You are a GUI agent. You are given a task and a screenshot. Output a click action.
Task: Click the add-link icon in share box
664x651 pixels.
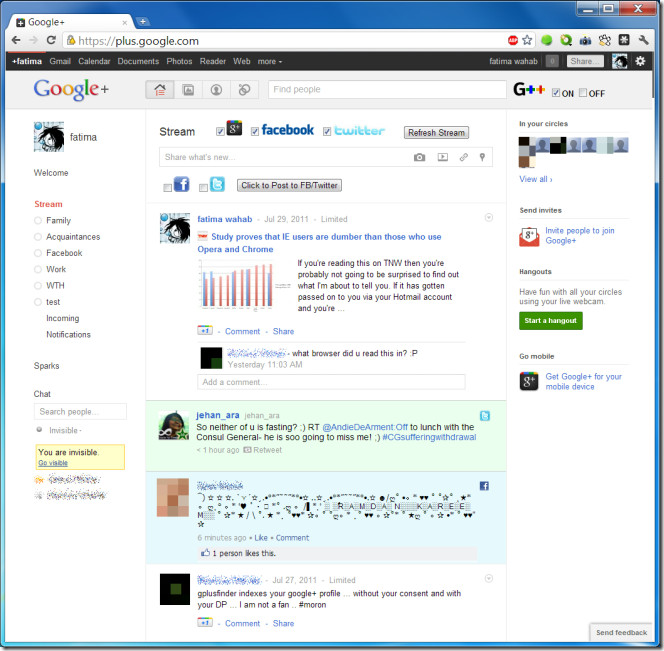tap(464, 157)
